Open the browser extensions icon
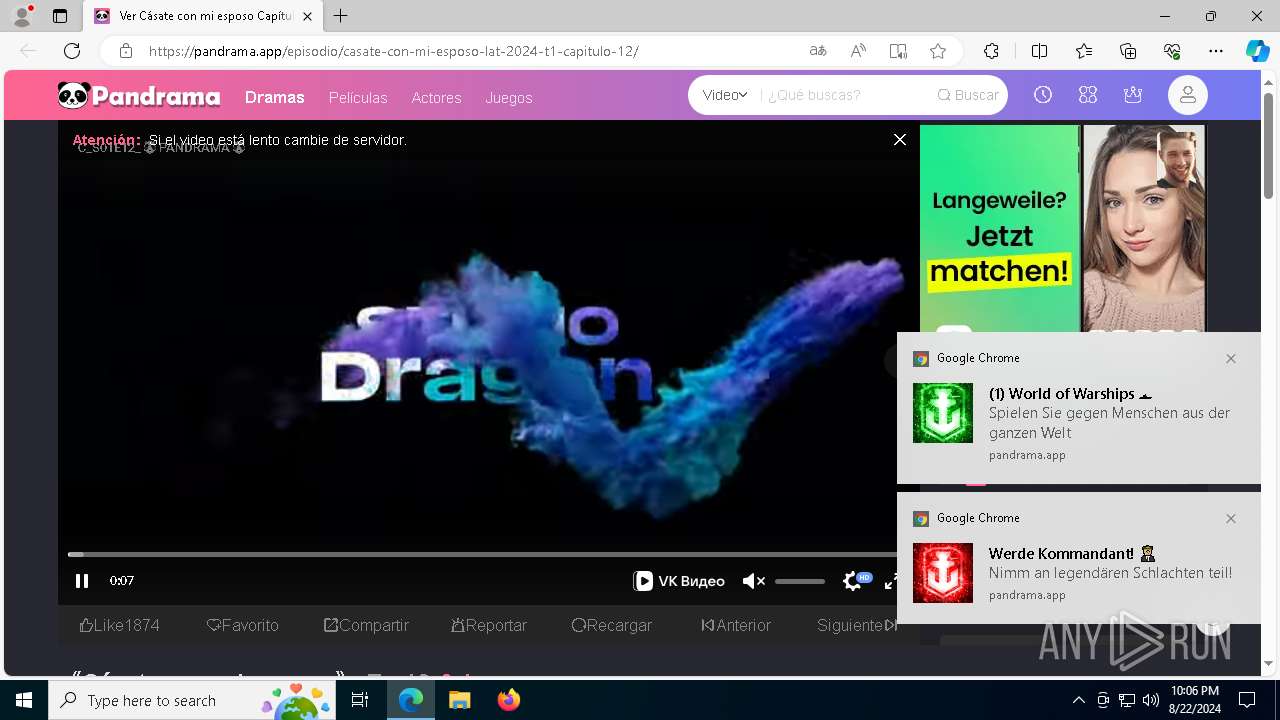 (991, 51)
